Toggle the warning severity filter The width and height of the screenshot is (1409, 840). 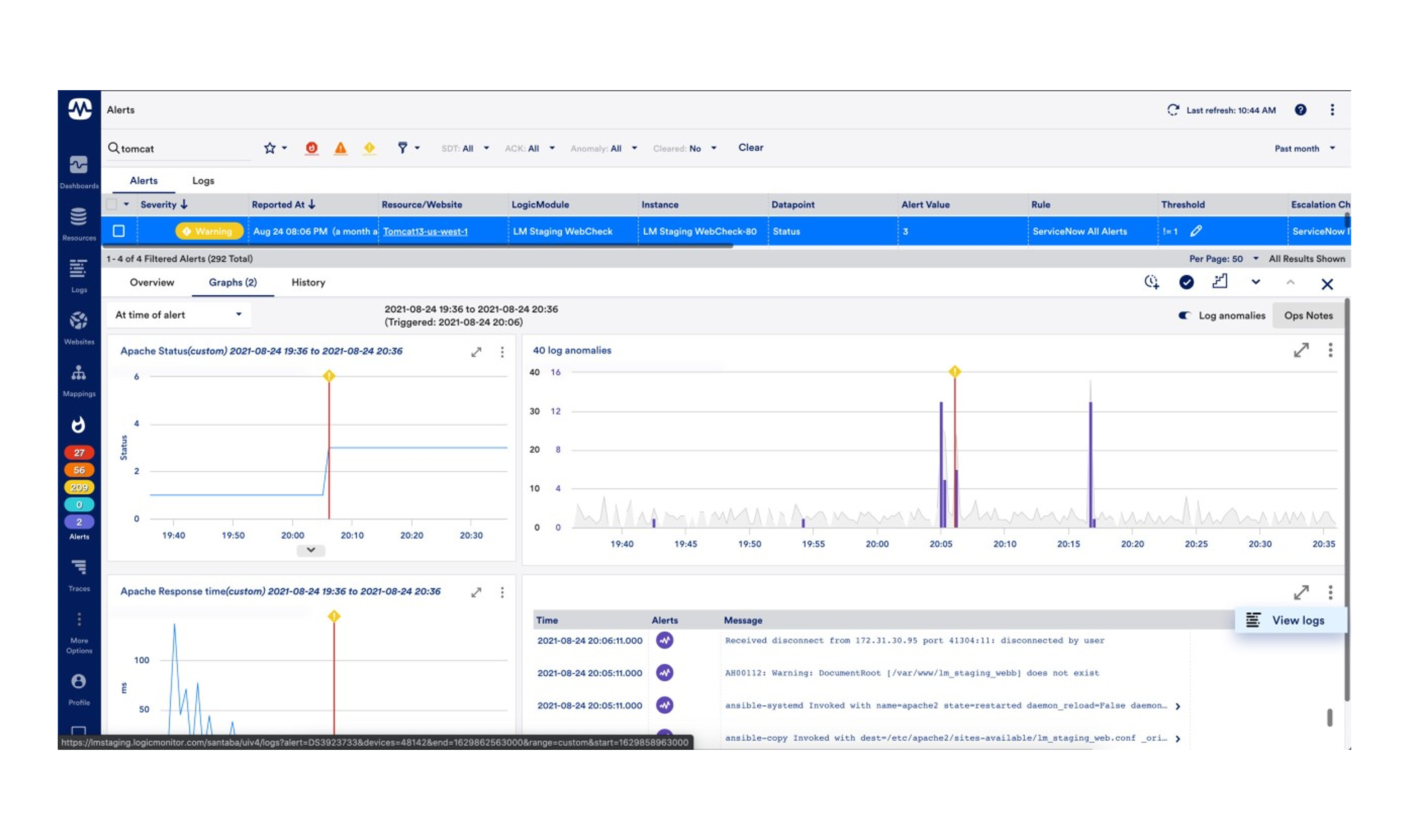(369, 148)
